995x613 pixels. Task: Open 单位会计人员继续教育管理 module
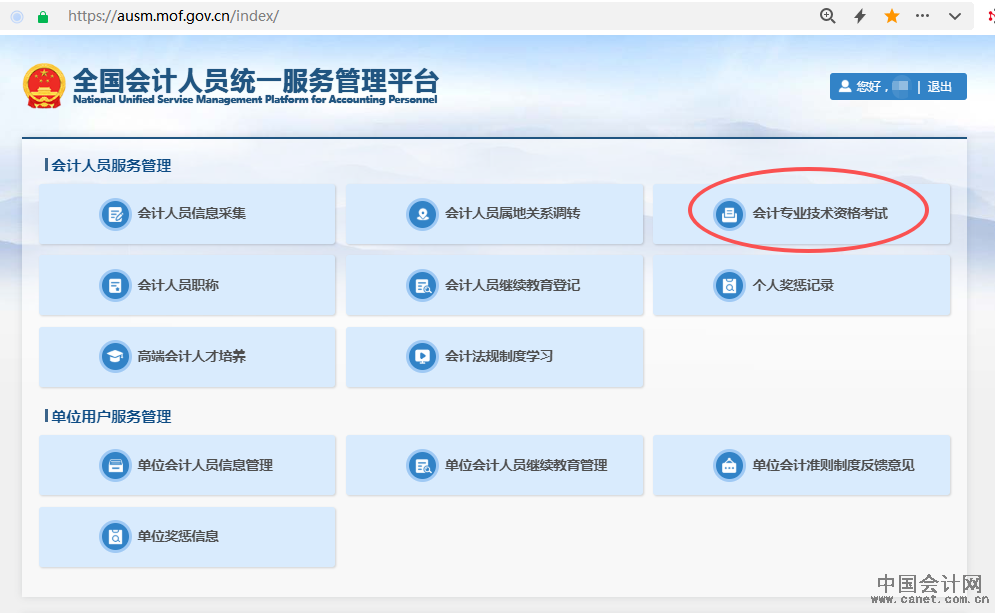pyautogui.click(x=495, y=466)
